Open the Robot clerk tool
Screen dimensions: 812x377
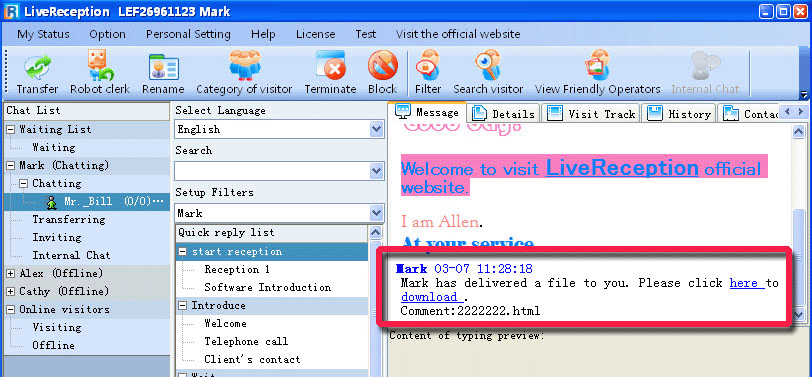[100, 66]
